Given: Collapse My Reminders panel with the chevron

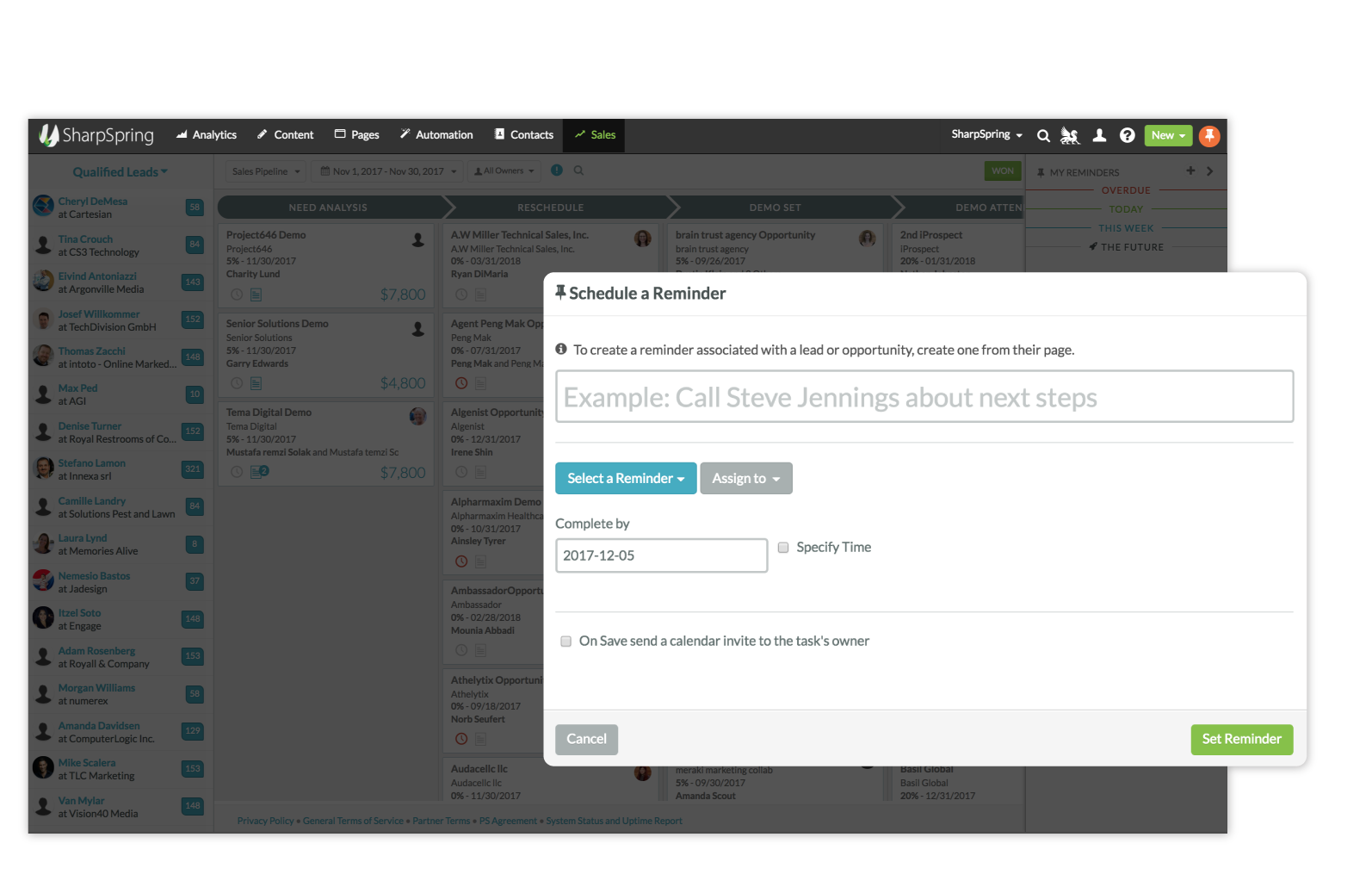Looking at the screenshot, I should pyautogui.click(x=1210, y=171).
